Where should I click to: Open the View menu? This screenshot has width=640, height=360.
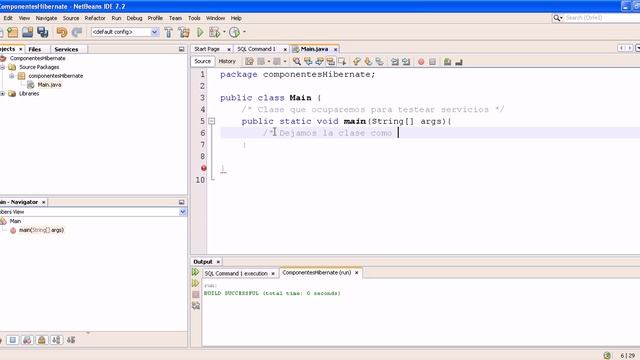(24, 18)
